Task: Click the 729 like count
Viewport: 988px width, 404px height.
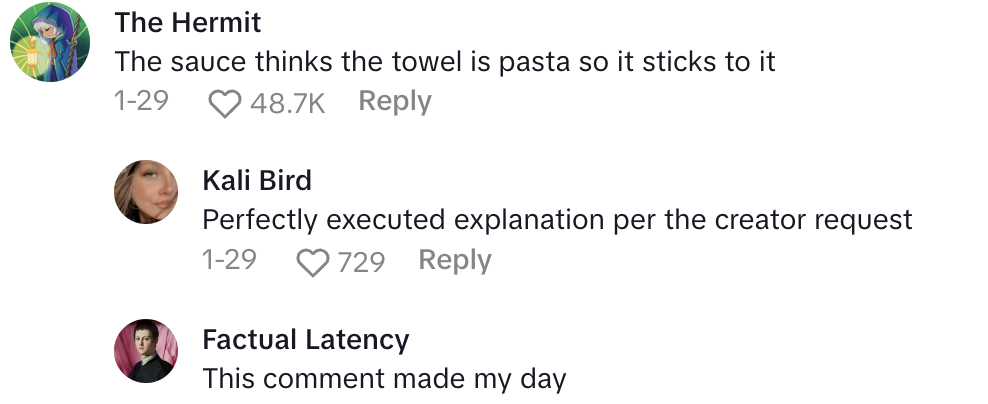Action: coord(361,262)
